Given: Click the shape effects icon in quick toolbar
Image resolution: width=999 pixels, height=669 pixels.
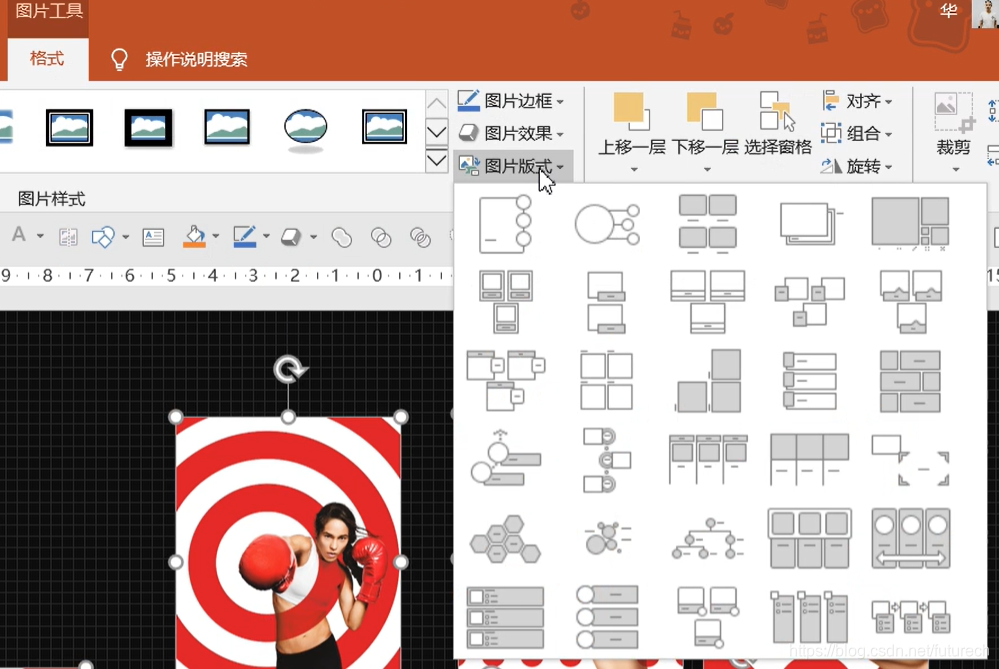Looking at the screenshot, I should point(291,237).
